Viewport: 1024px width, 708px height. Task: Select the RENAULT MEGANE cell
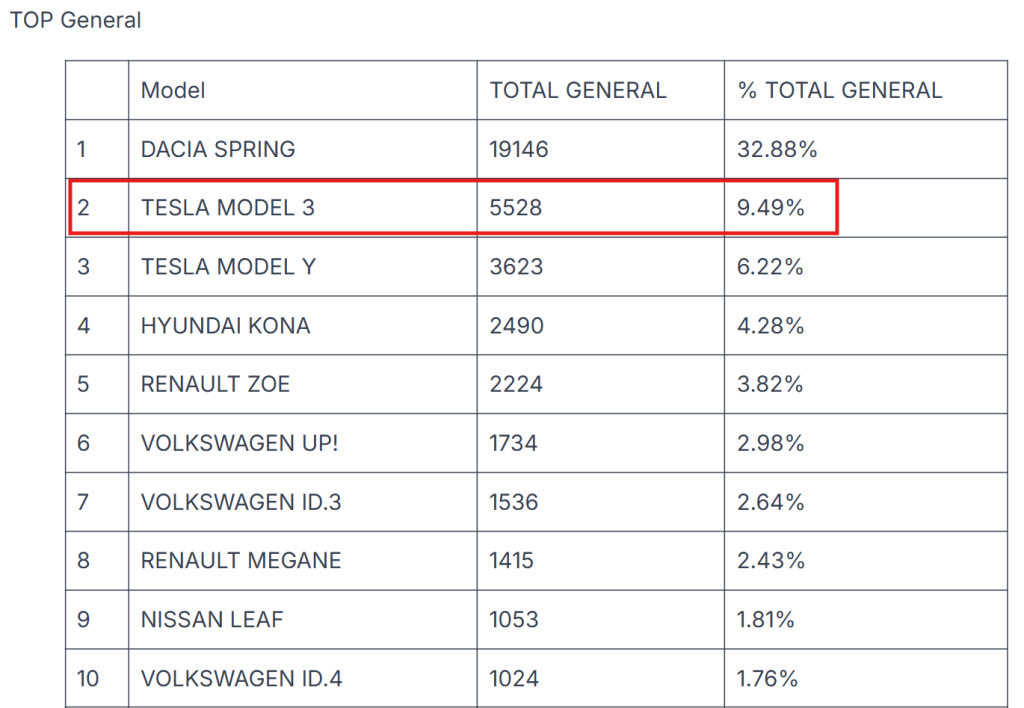[241, 561]
